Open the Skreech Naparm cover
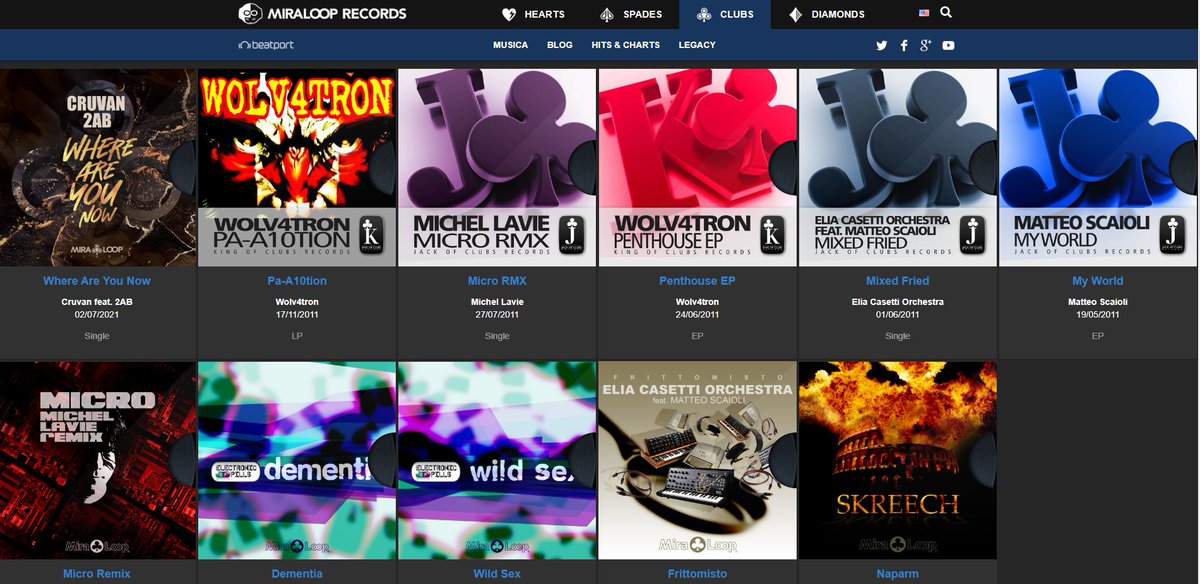Screen dimensions: 1200x584 [898, 460]
